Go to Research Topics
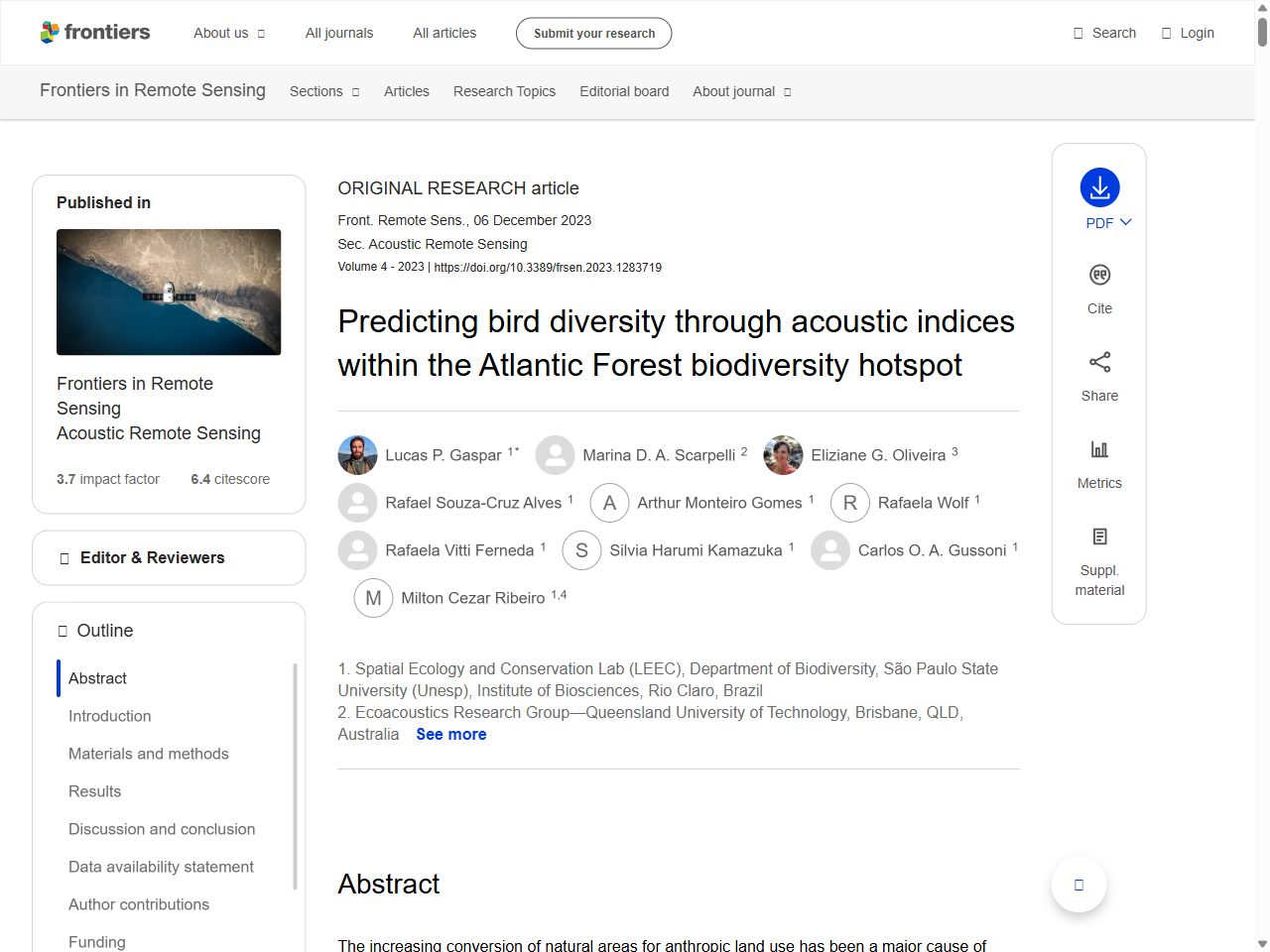The height and width of the screenshot is (952, 1270). (504, 91)
